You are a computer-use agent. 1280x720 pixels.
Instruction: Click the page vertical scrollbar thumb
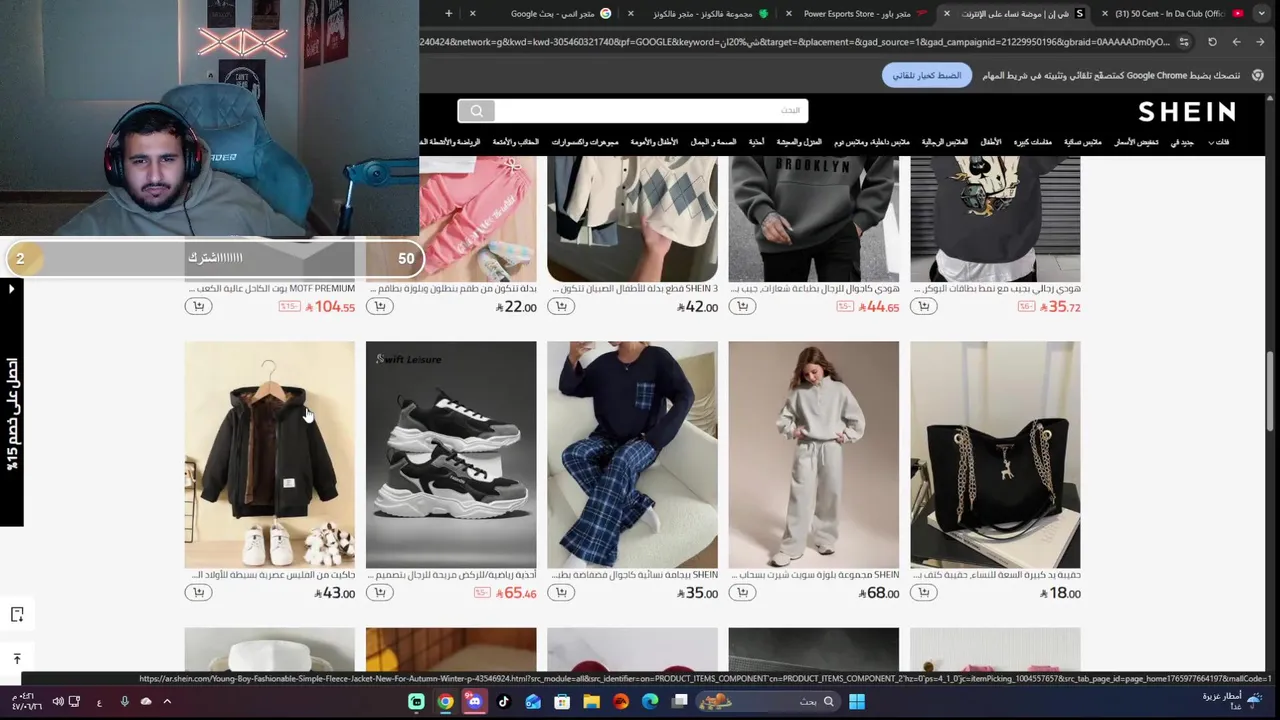click(x=1271, y=392)
